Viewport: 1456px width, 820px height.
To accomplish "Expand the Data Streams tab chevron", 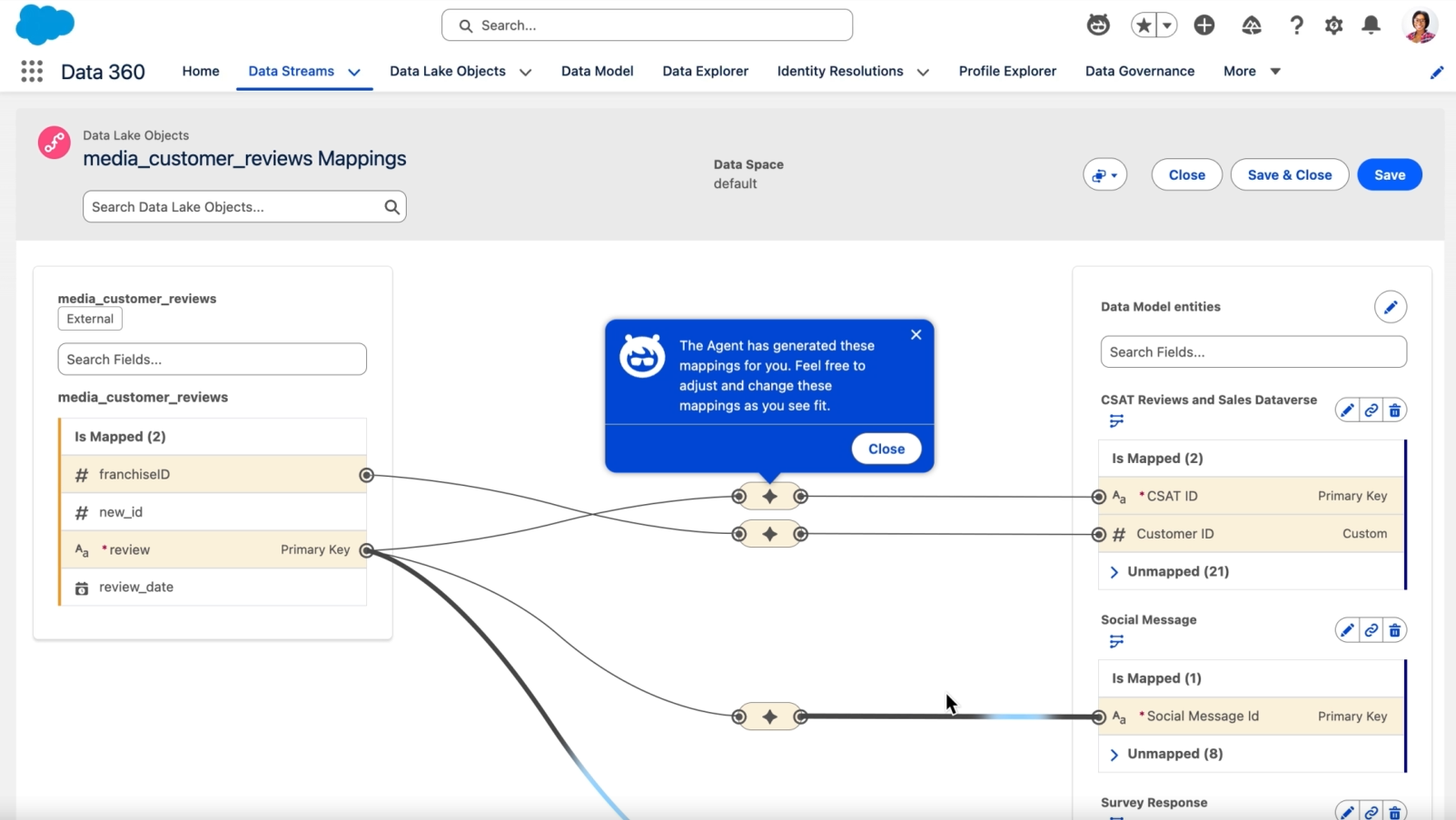I will [x=354, y=72].
